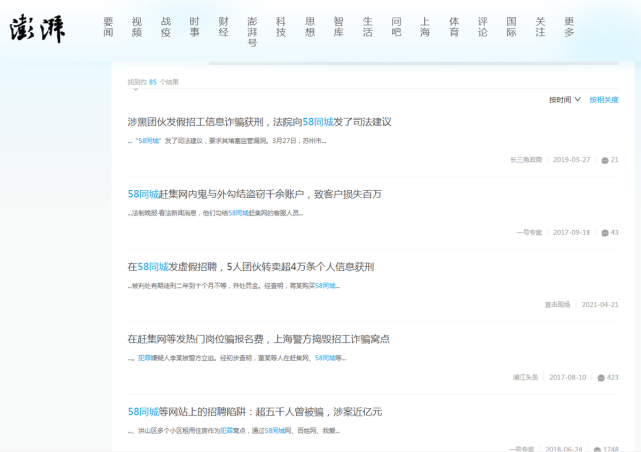
Task: Click the date 2021-04-21
Action: point(600,305)
